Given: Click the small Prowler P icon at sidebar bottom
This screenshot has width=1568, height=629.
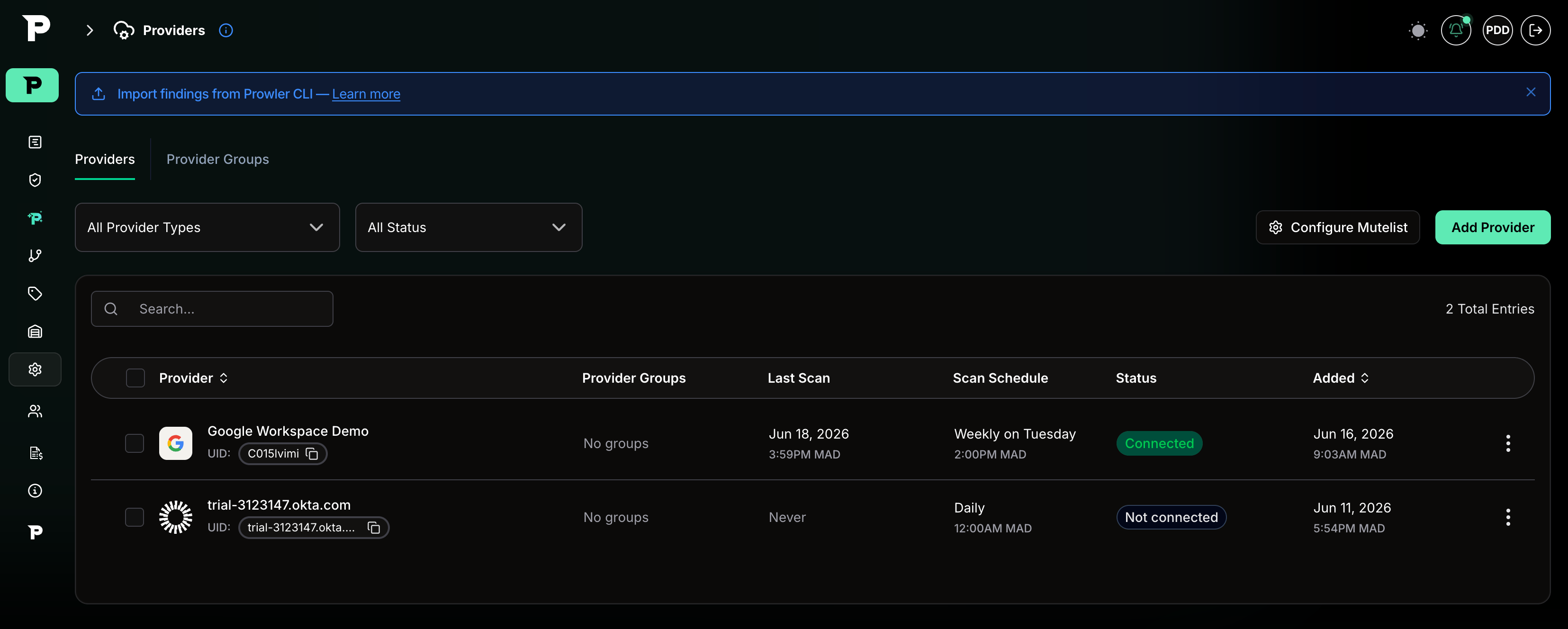Looking at the screenshot, I should [36, 532].
